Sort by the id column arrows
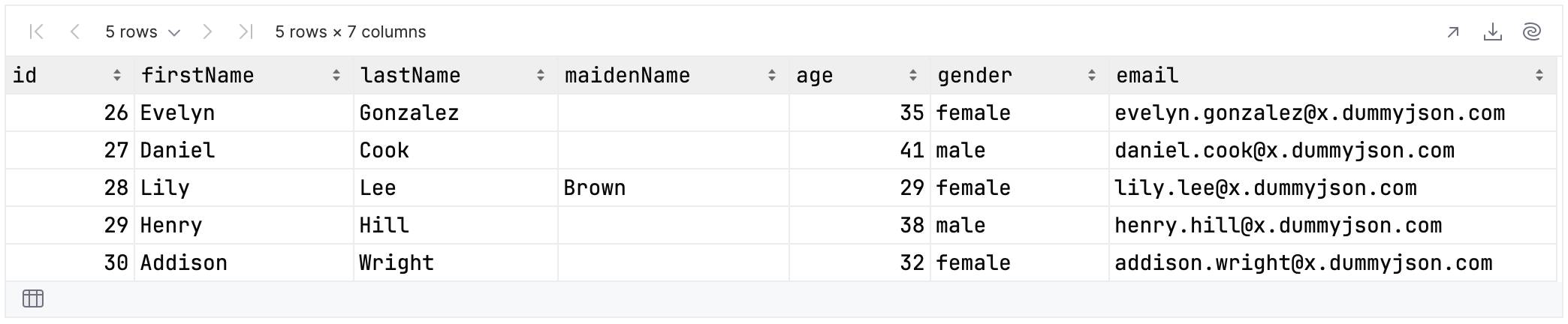The height and width of the screenshot is (324, 1568). [x=117, y=75]
